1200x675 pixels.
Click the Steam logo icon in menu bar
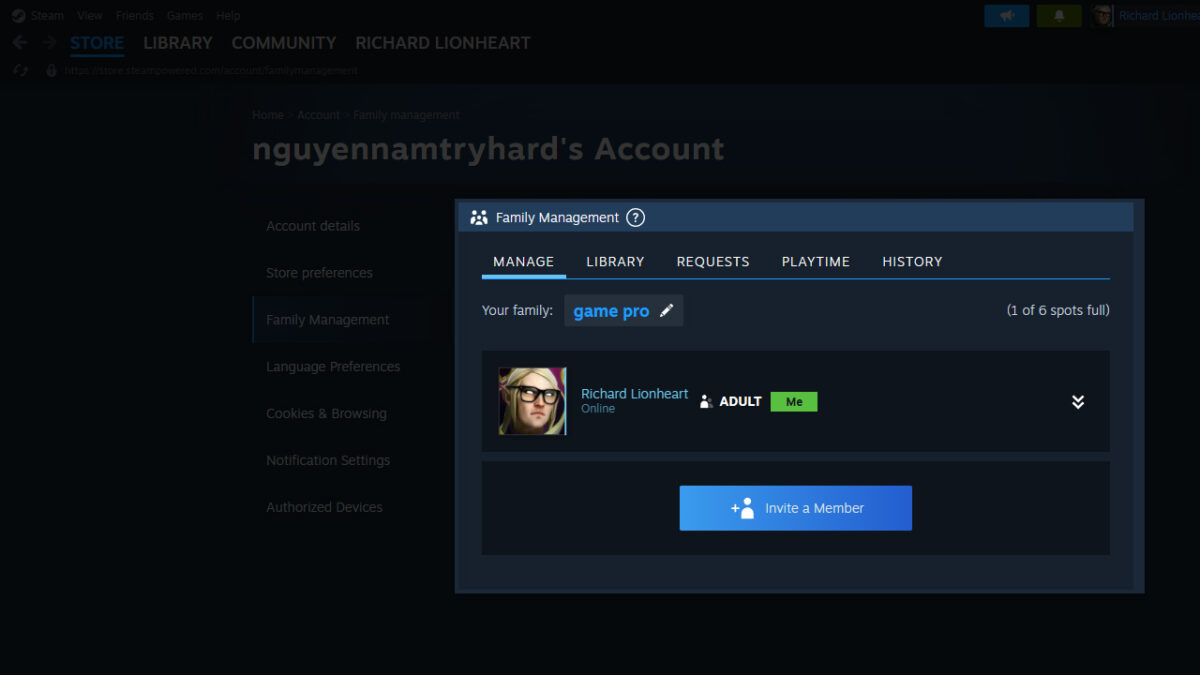[18, 16]
